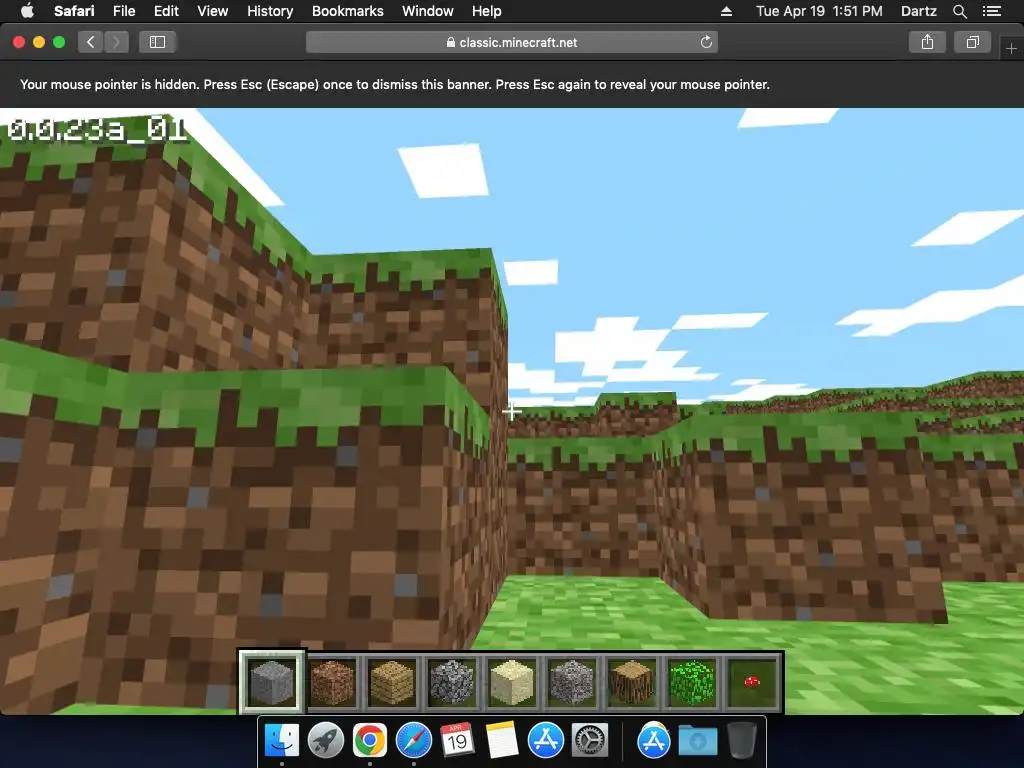Open Notification Center list icon
The image size is (1024, 768).
pyautogui.click(x=992, y=11)
